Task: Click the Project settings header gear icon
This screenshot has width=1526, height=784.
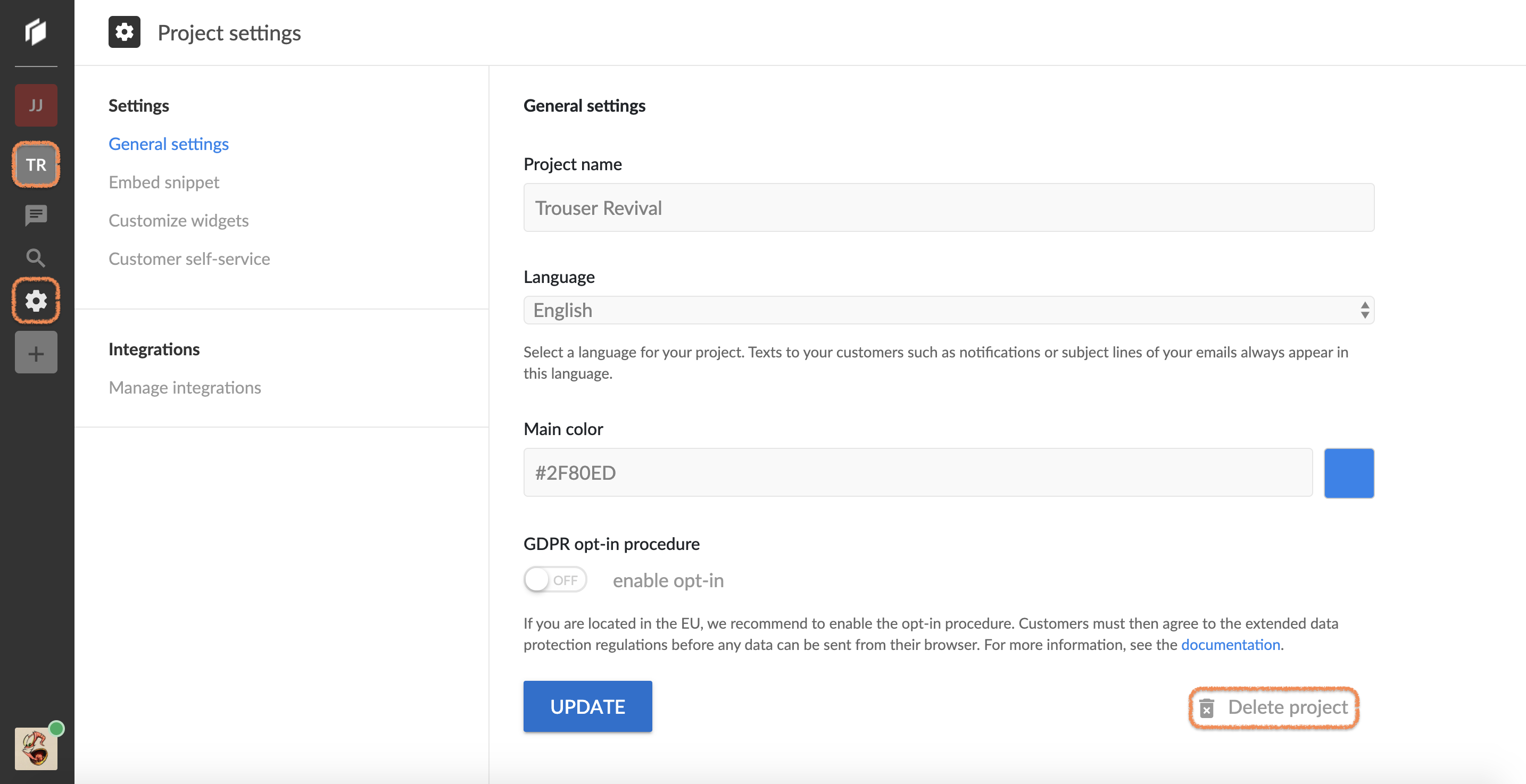Action: (x=125, y=32)
